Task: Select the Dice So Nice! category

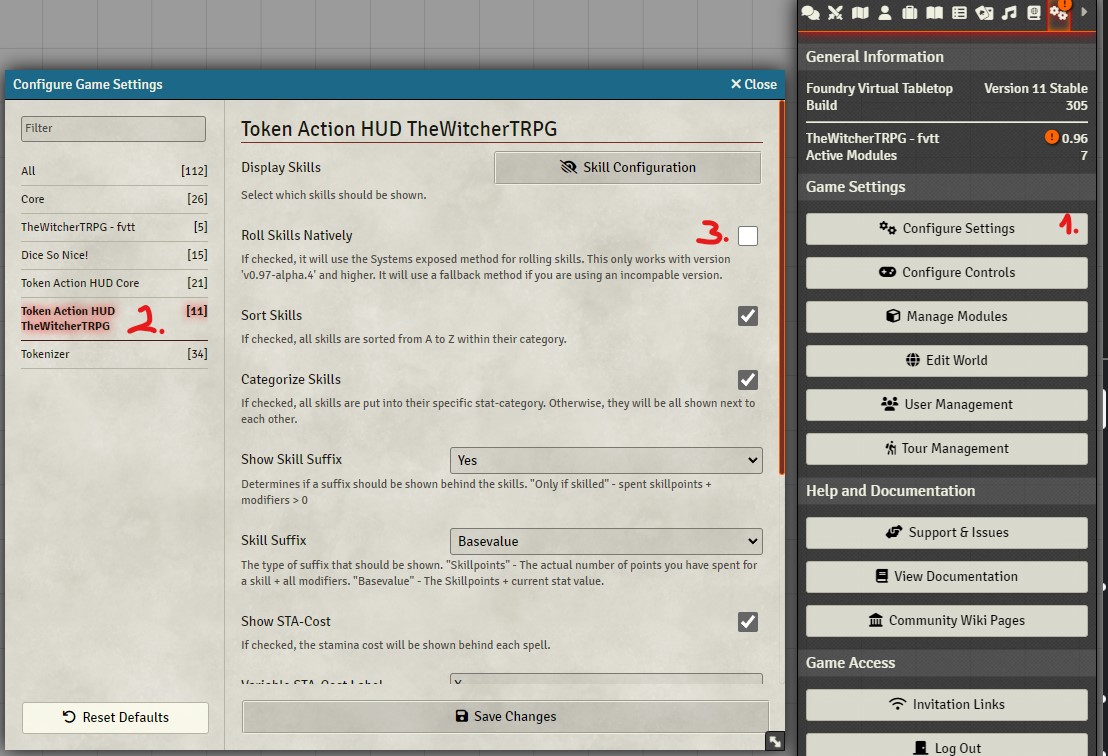Action: [x=113, y=255]
